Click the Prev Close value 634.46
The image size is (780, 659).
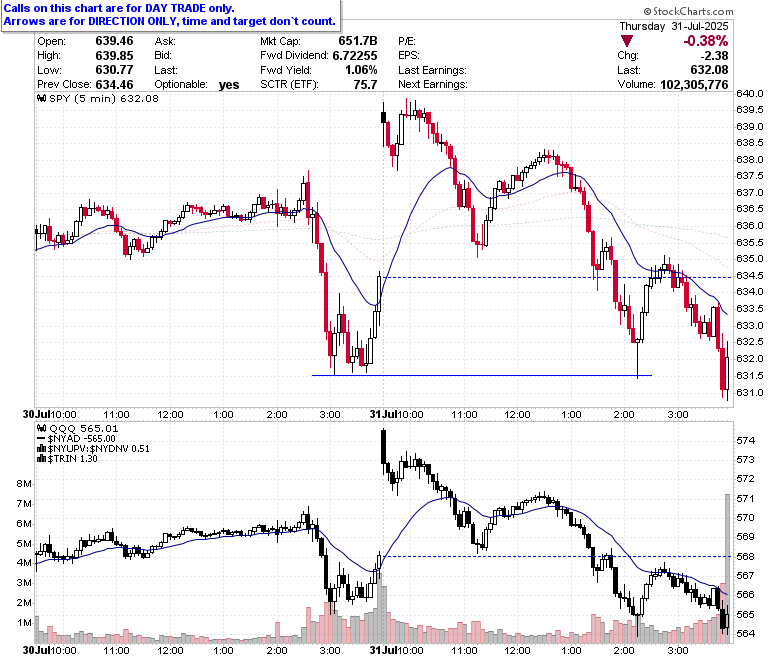114,85
